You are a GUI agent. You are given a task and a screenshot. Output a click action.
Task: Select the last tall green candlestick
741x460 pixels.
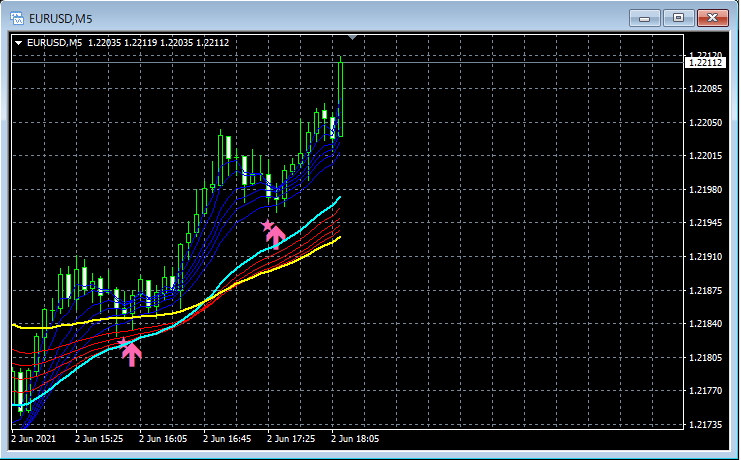[341, 97]
